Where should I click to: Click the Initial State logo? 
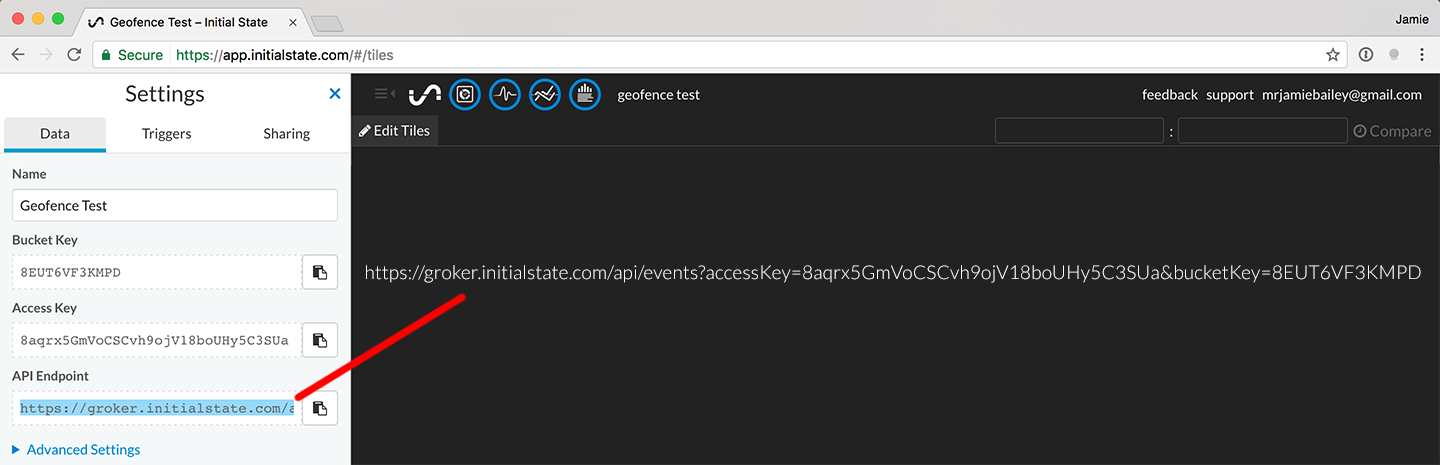pos(425,95)
